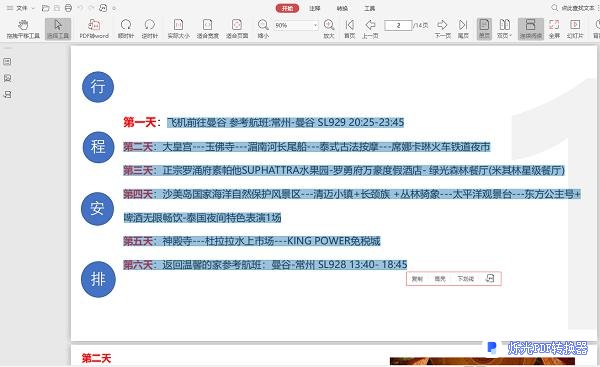Screen dimensions: 600x367
Task: Switch to the 注释 annotation tab
Action: click(315, 8)
